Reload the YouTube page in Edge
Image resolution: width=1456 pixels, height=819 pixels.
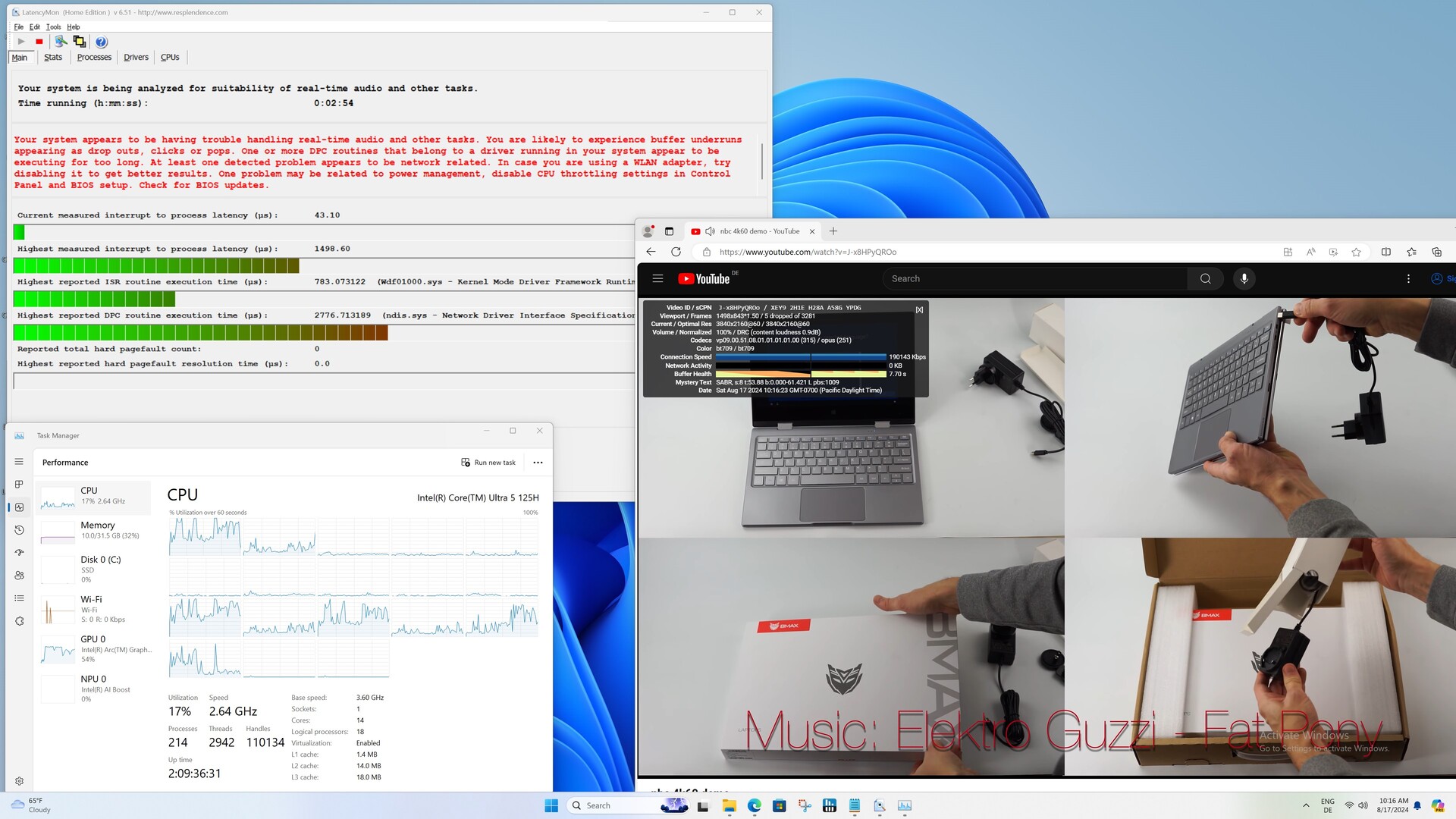pyautogui.click(x=676, y=252)
